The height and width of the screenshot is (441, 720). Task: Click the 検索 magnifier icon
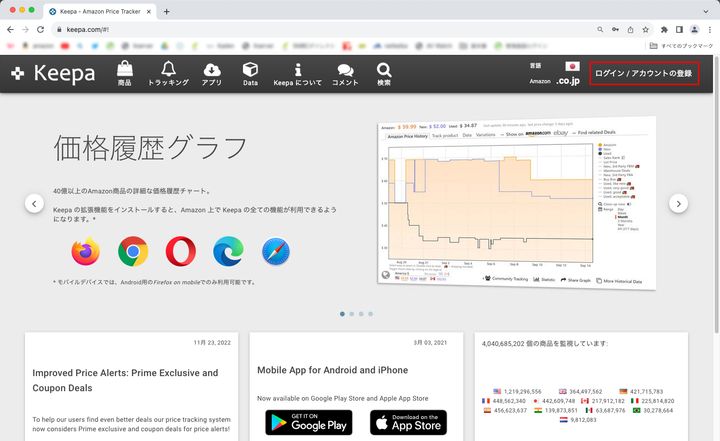[x=384, y=71]
